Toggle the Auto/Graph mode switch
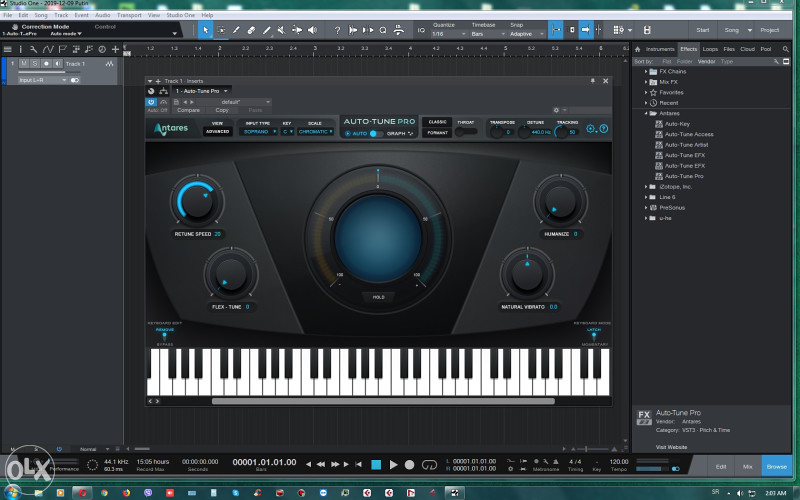Image resolution: width=800 pixels, height=500 pixels. [x=377, y=133]
